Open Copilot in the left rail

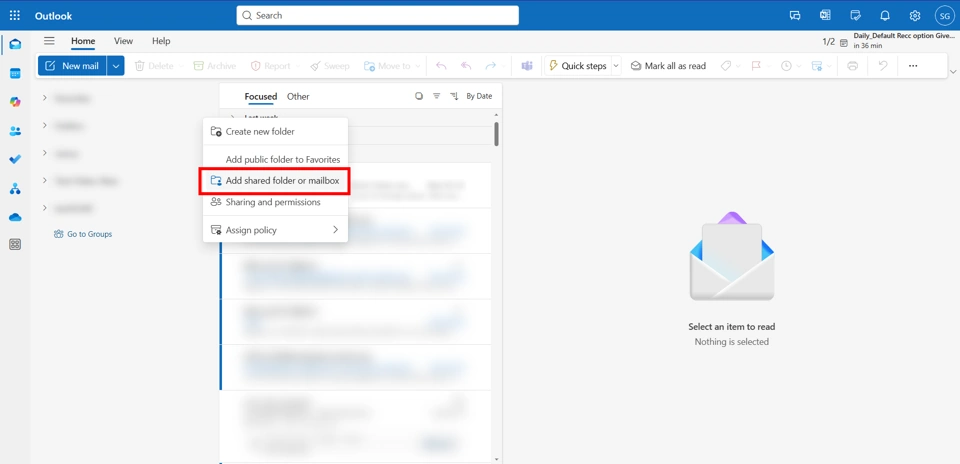click(x=15, y=102)
